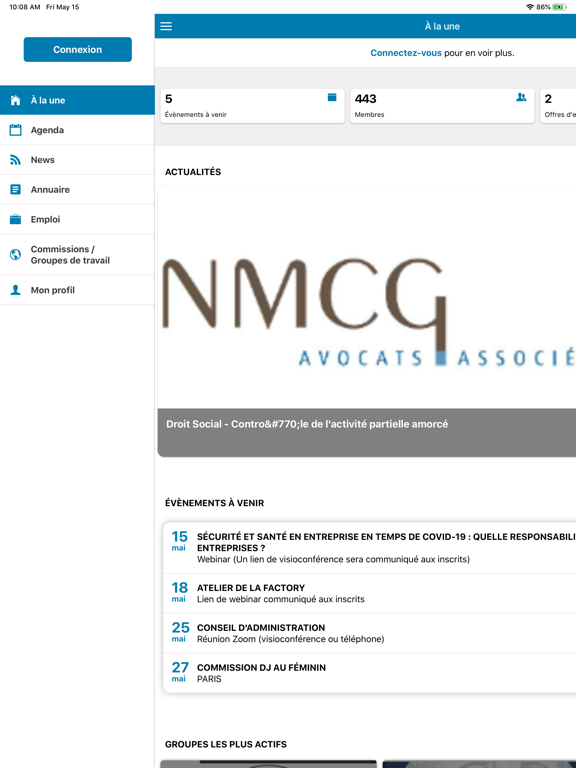
Task: Open Commissions / Groupes de travail
Action: tap(77, 255)
